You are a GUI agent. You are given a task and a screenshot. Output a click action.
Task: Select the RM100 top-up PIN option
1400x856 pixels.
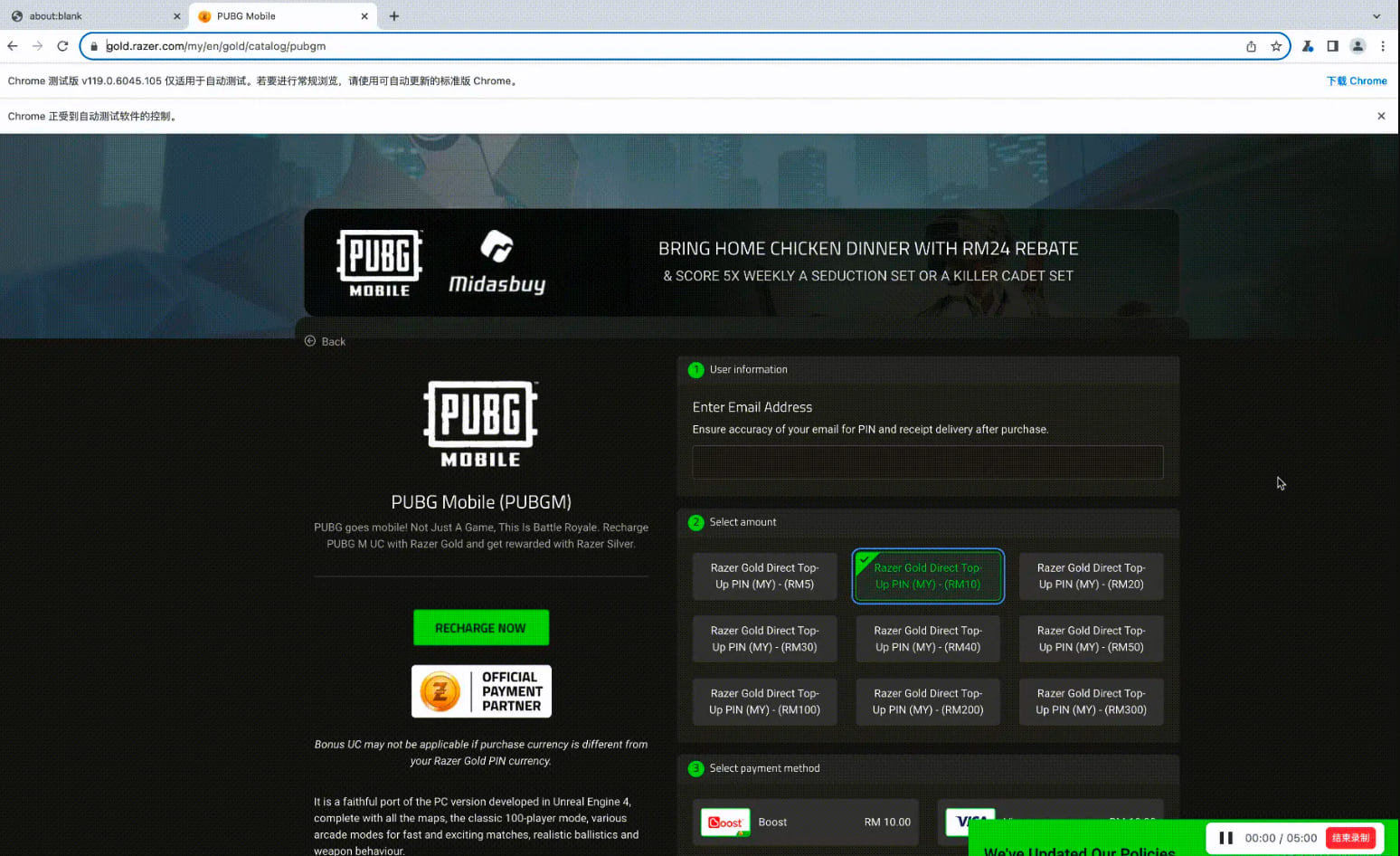(765, 702)
